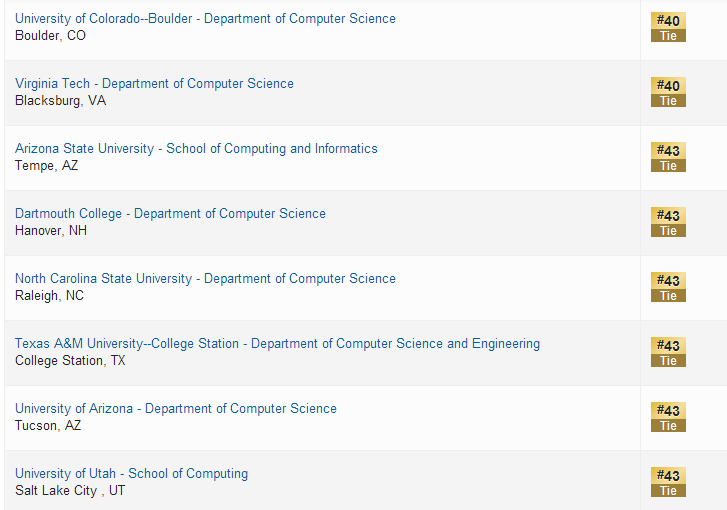The width and height of the screenshot is (727, 510).
Task: Open University of Utah School of Computing
Action: (x=131, y=474)
